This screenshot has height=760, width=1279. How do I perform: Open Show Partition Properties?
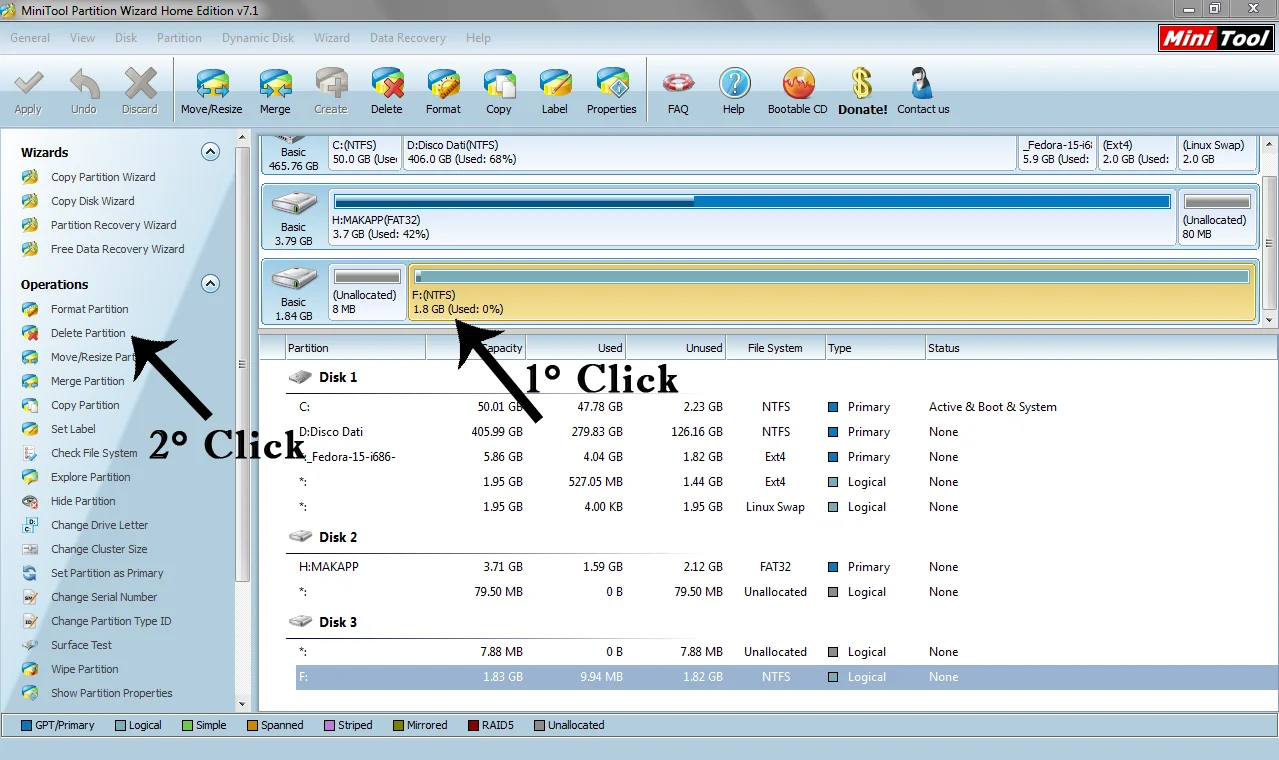pos(111,693)
